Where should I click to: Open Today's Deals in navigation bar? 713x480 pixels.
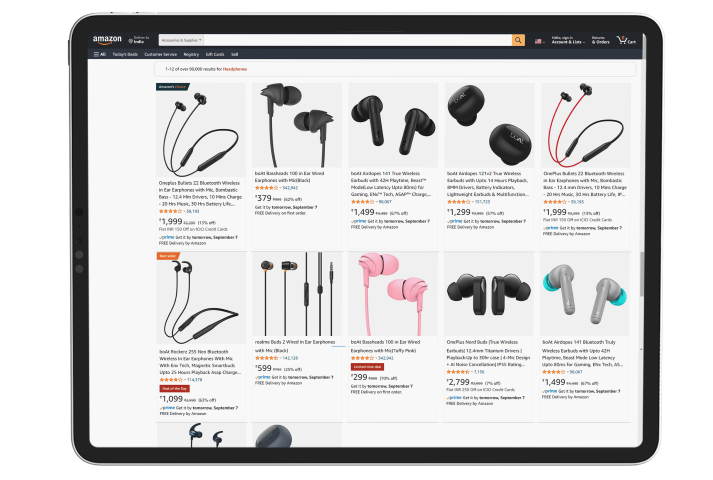[x=125, y=55]
